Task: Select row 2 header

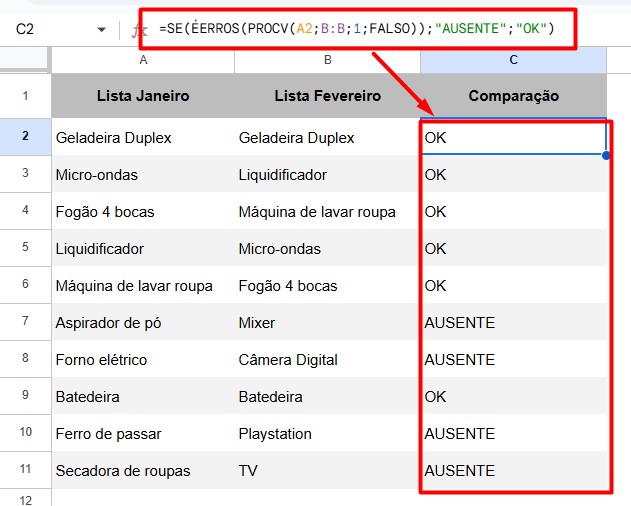Action: click(25, 136)
